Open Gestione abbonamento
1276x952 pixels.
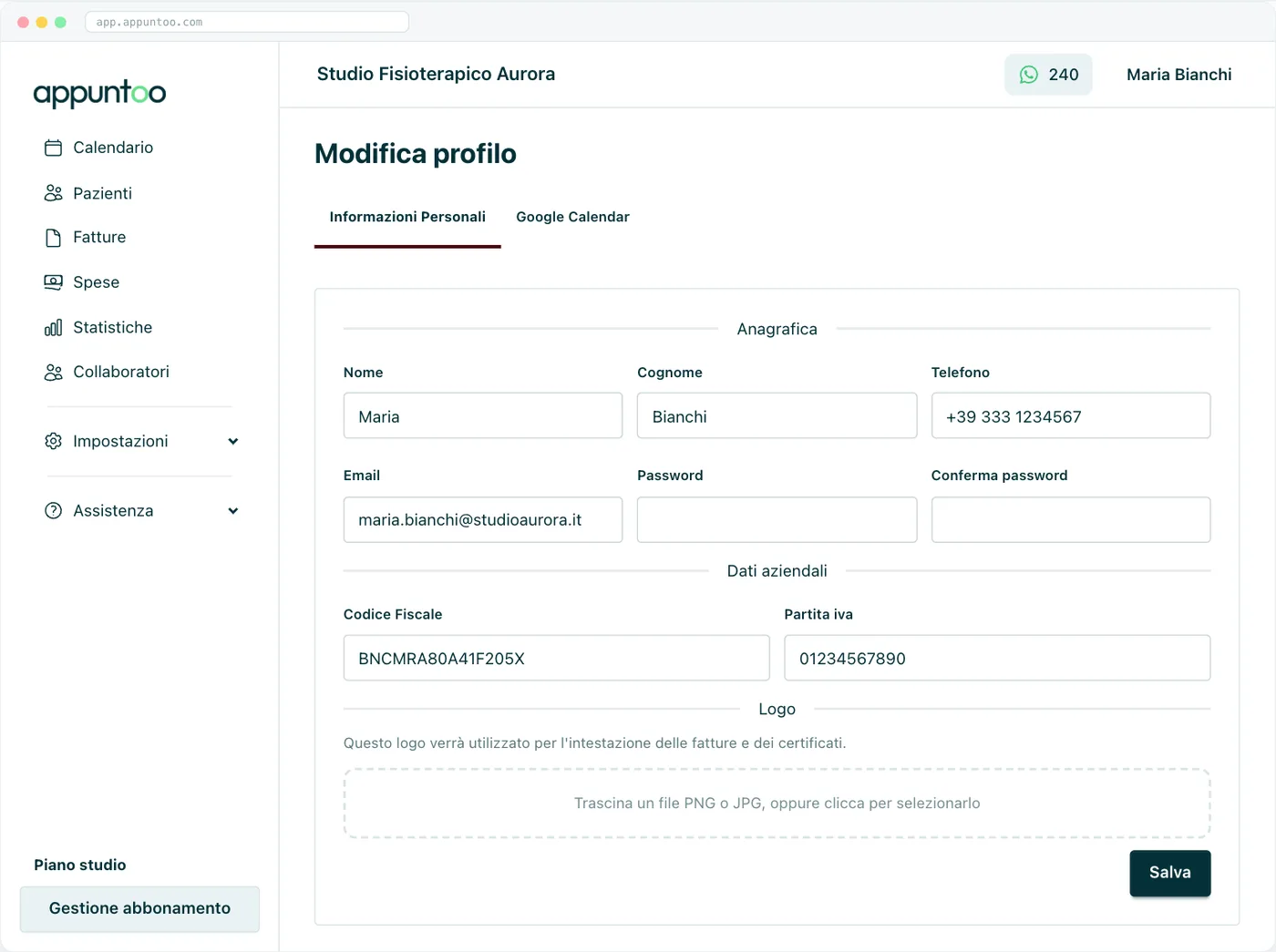pyautogui.click(x=139, y=908)
